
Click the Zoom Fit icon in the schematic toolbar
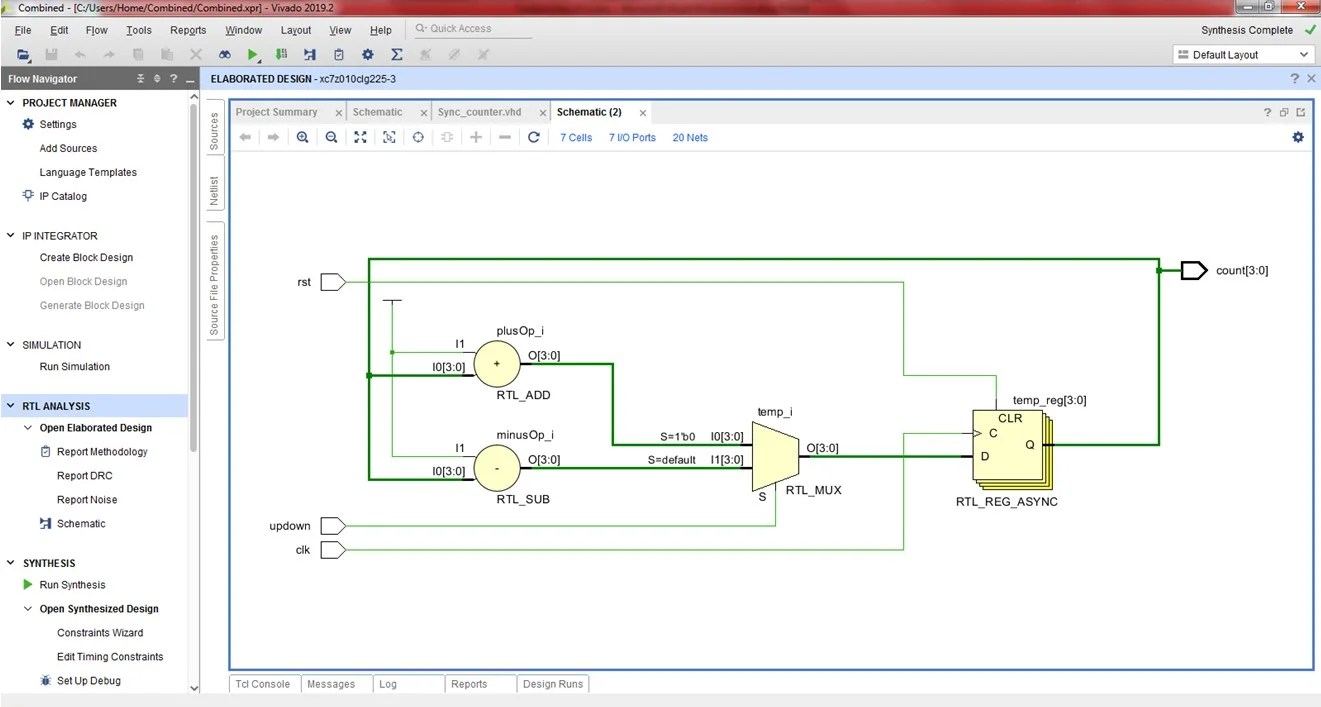click(x=360, y=137)
